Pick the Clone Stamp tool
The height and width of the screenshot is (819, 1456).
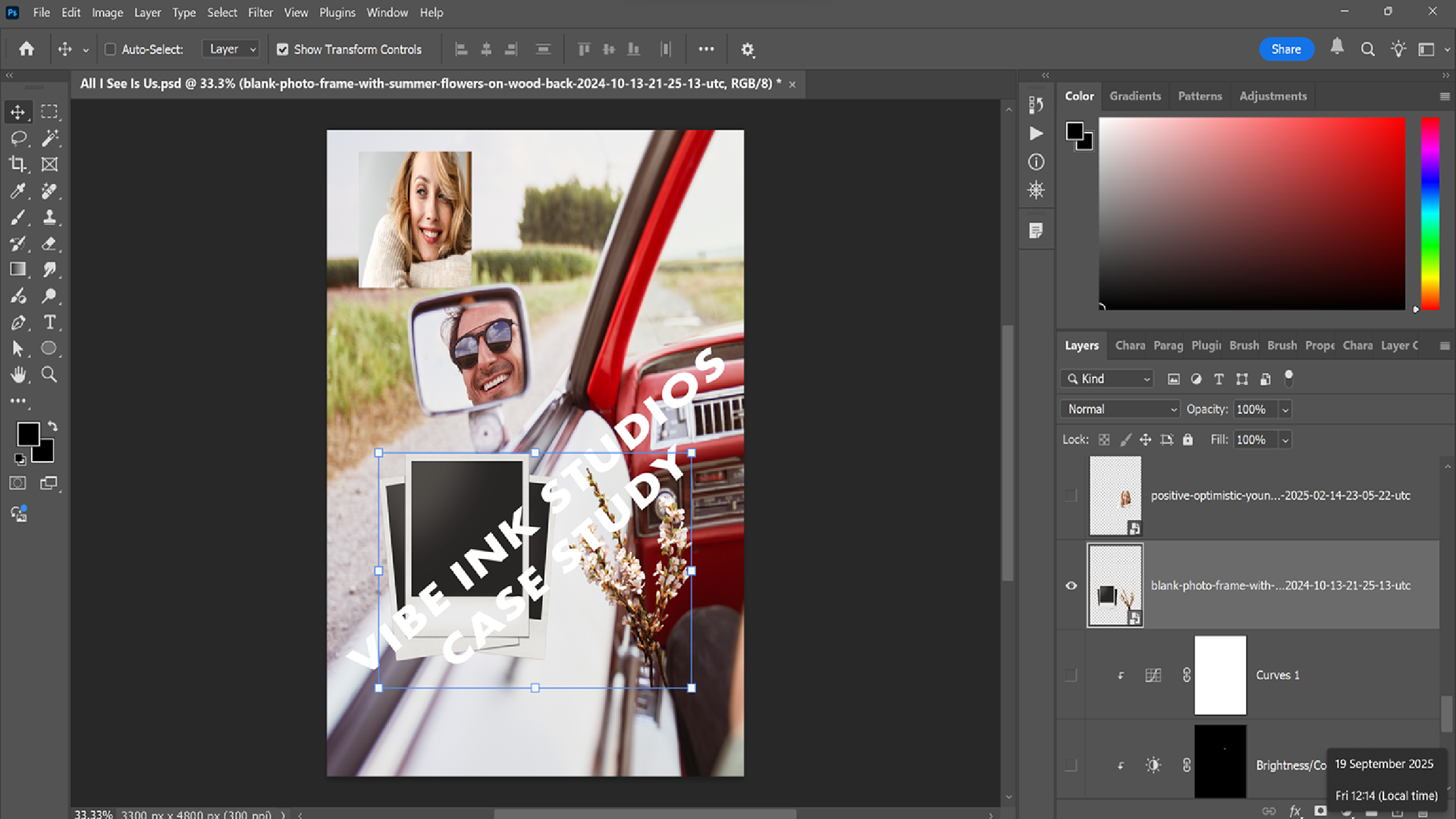49,218
